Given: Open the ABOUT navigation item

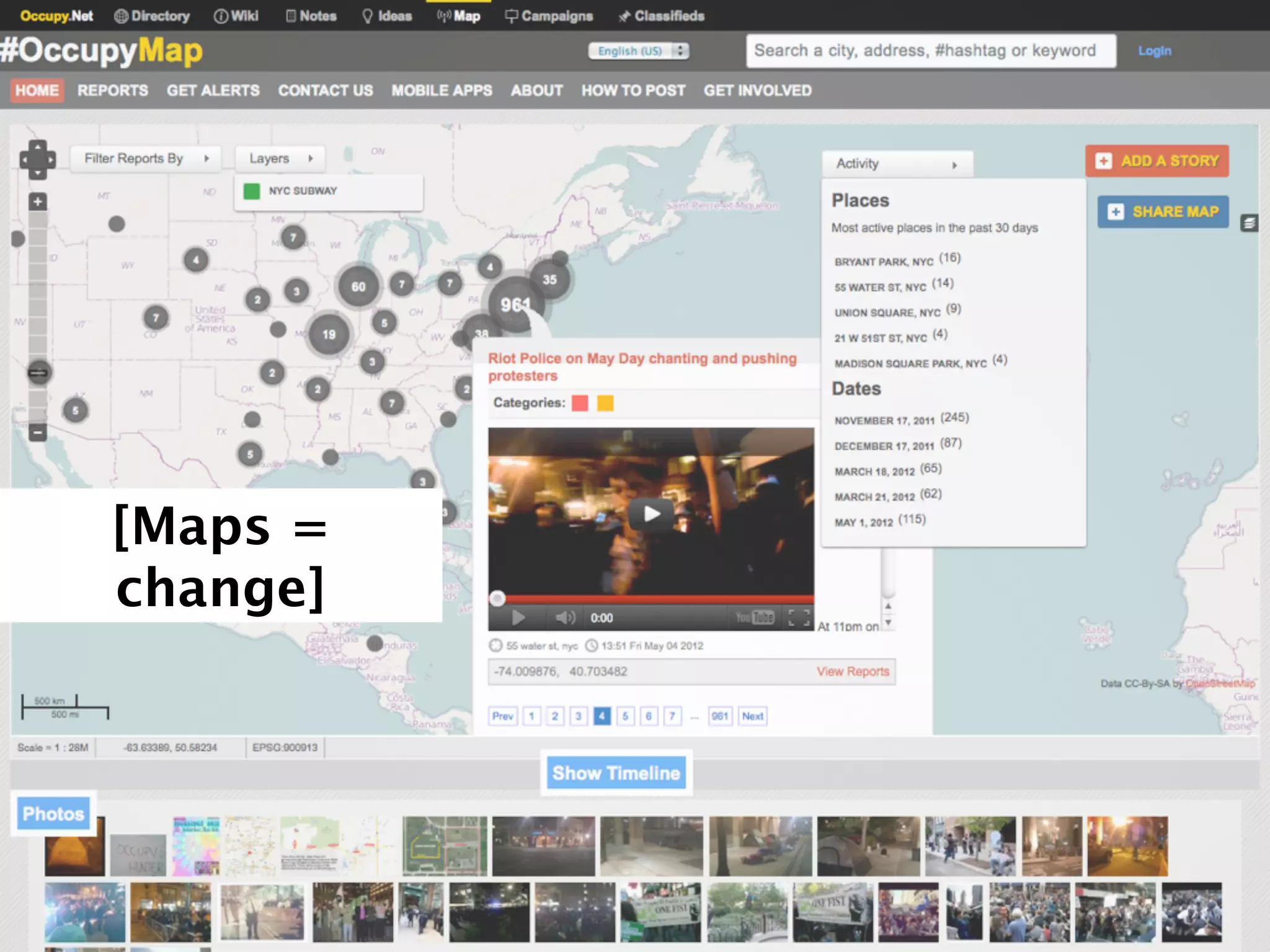Looking at the screenshot, I should pyautogui.click(x=537, y=90).
